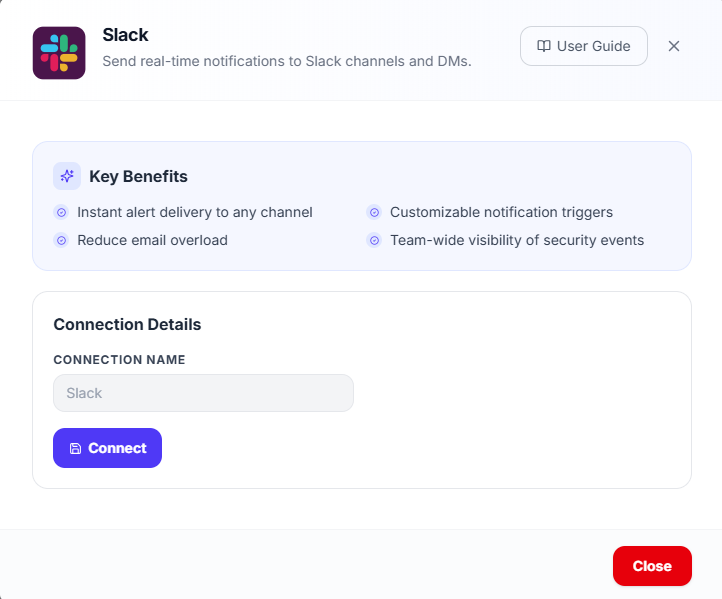Click the "Key Benefits" heading
This screenshot has width=722, height=599.
point(138,176)
